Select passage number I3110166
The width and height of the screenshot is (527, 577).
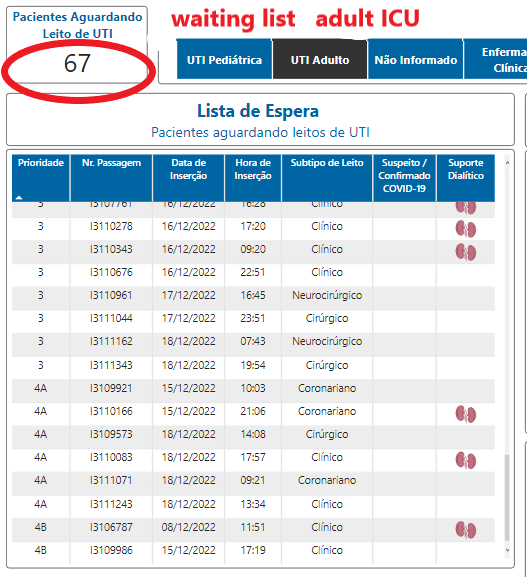(111, 411)
